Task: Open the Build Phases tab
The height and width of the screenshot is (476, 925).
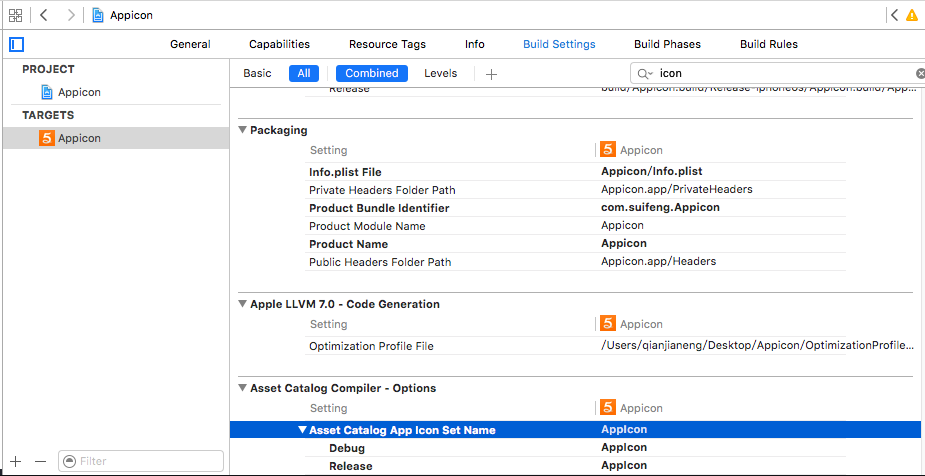Action: pos(667,44)
